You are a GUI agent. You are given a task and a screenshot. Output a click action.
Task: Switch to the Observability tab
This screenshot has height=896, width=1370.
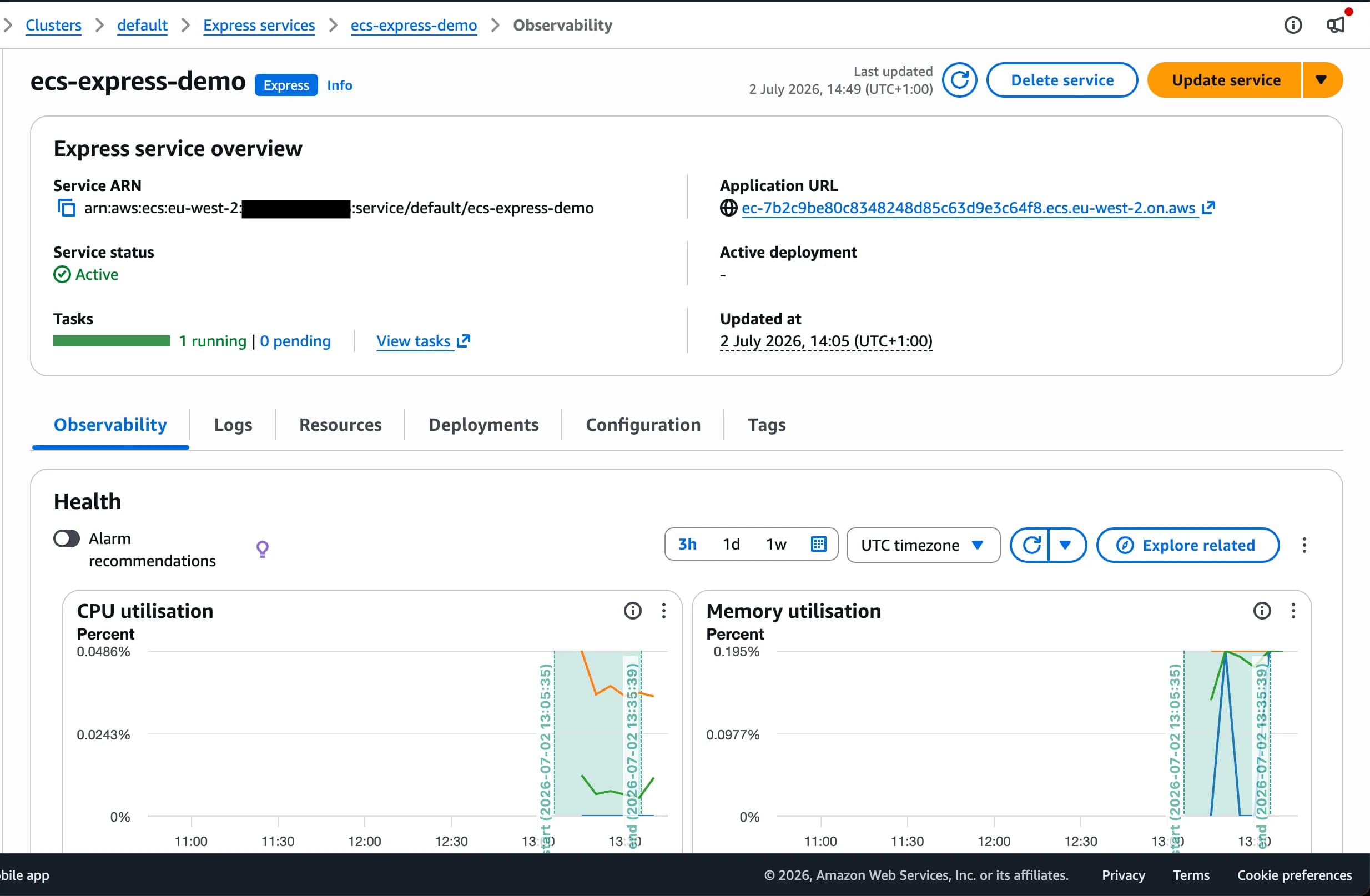point(110,424)
